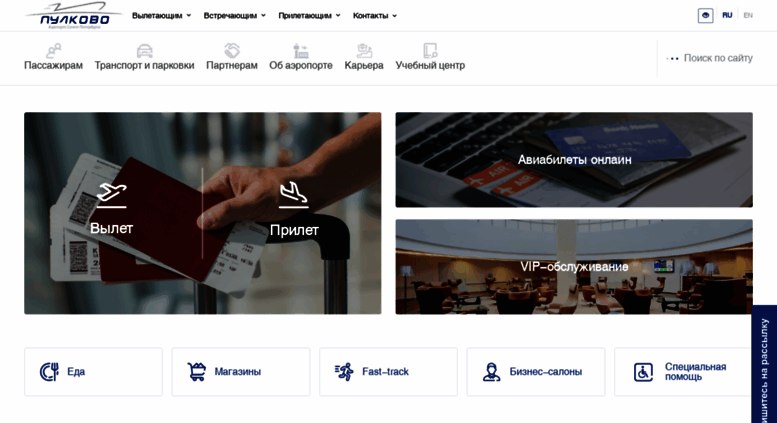Click the Поиск по сайту search field
This screenshot has height=423, width=777.
pos(710,58)
